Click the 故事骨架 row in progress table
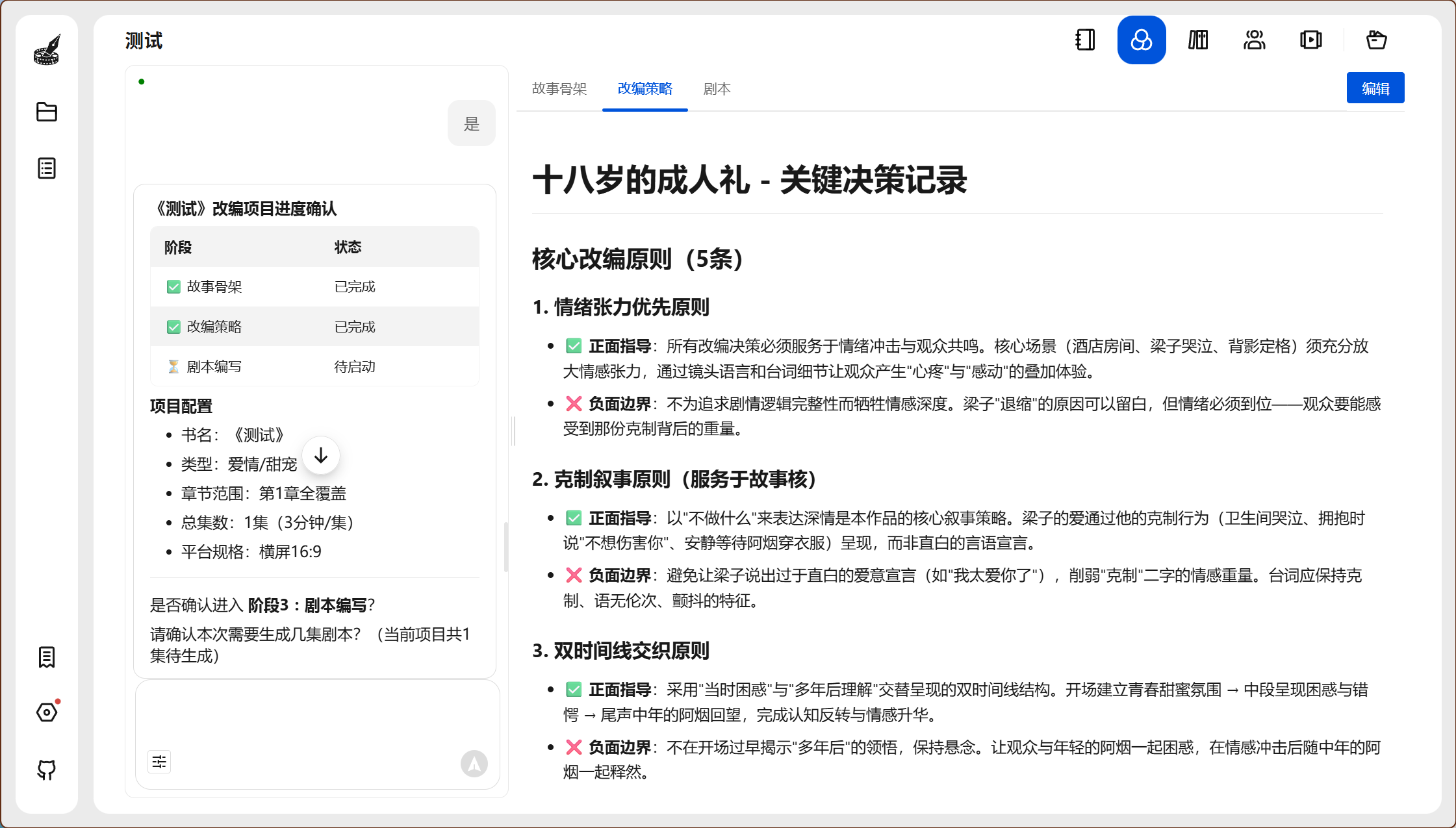1456x828 pixels. click(314, 286)
